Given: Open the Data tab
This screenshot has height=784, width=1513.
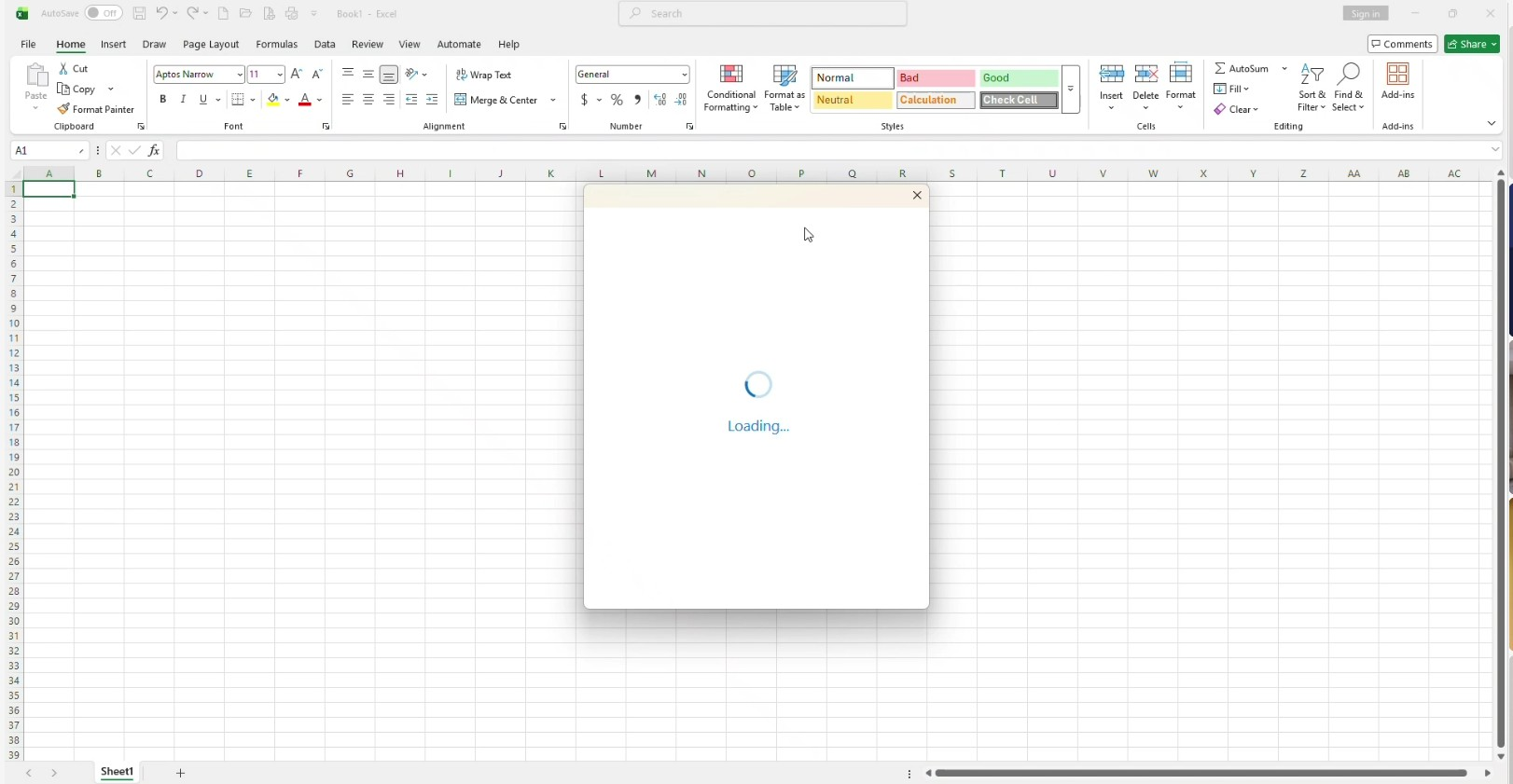Looking at the screenshot, I should point(325,44).
